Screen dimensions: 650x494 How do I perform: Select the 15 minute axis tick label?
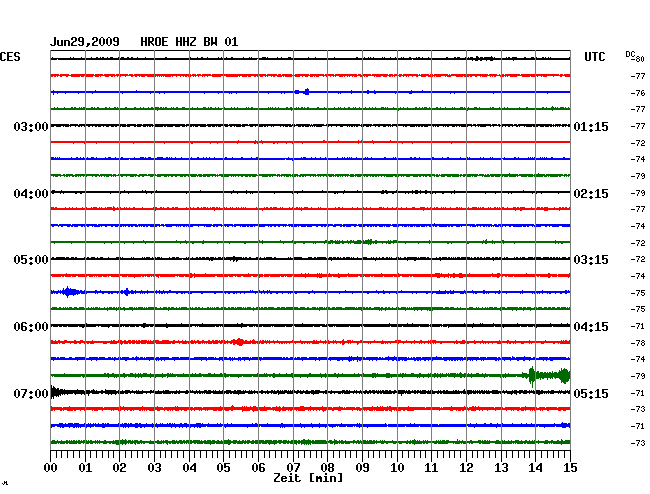click(x=570, y=468)
